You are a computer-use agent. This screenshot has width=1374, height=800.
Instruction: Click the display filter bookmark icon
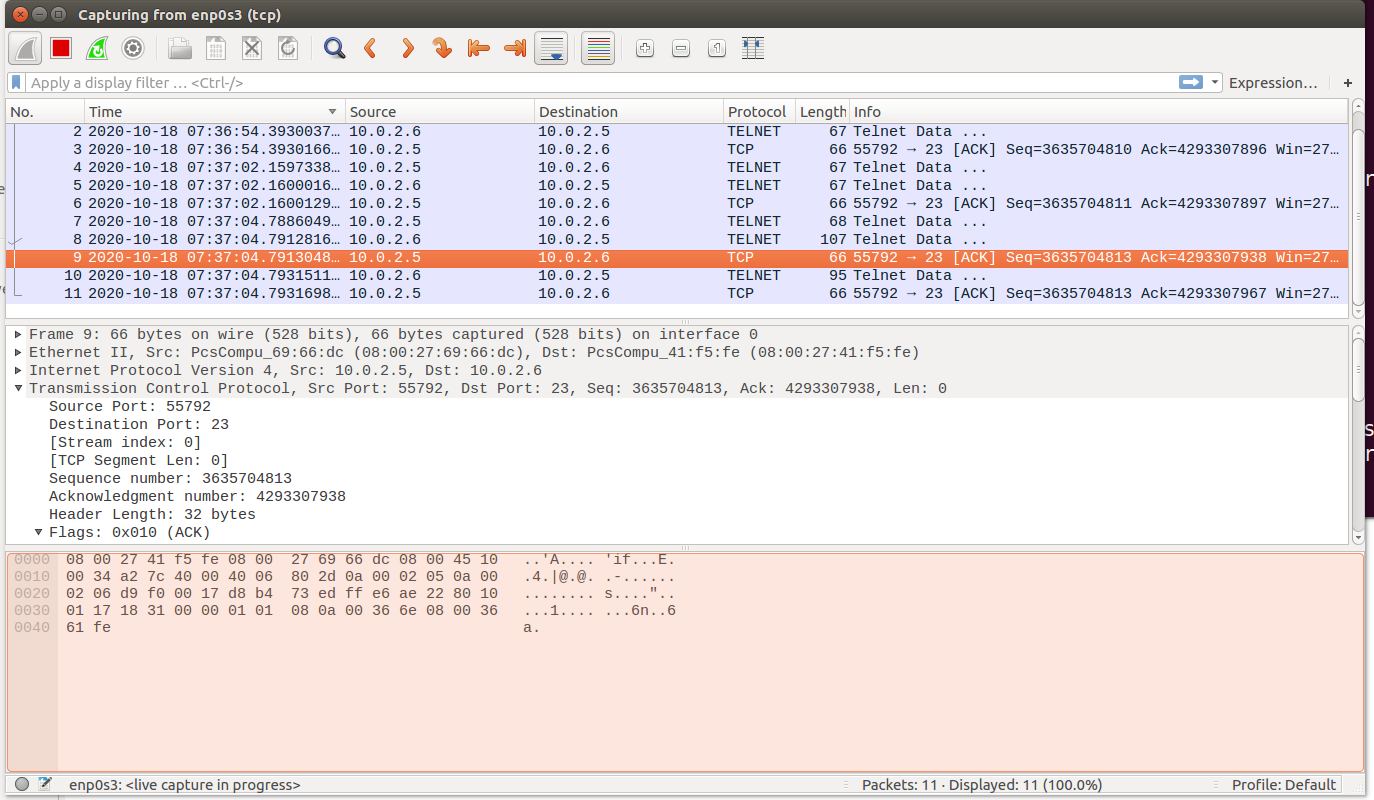pyautogui.click(x=17, y=83)
